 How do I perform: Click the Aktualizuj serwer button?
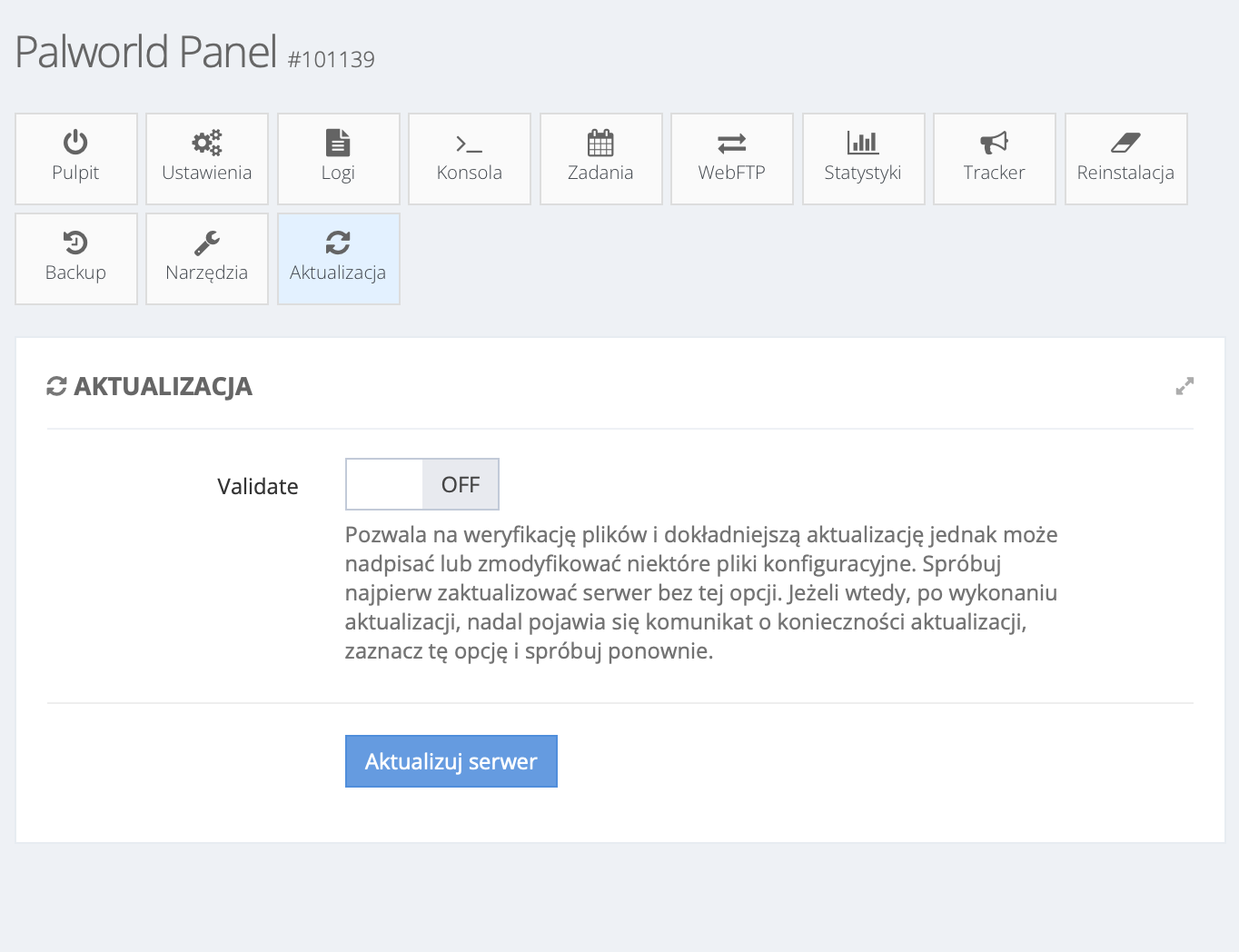pos(451,761)
